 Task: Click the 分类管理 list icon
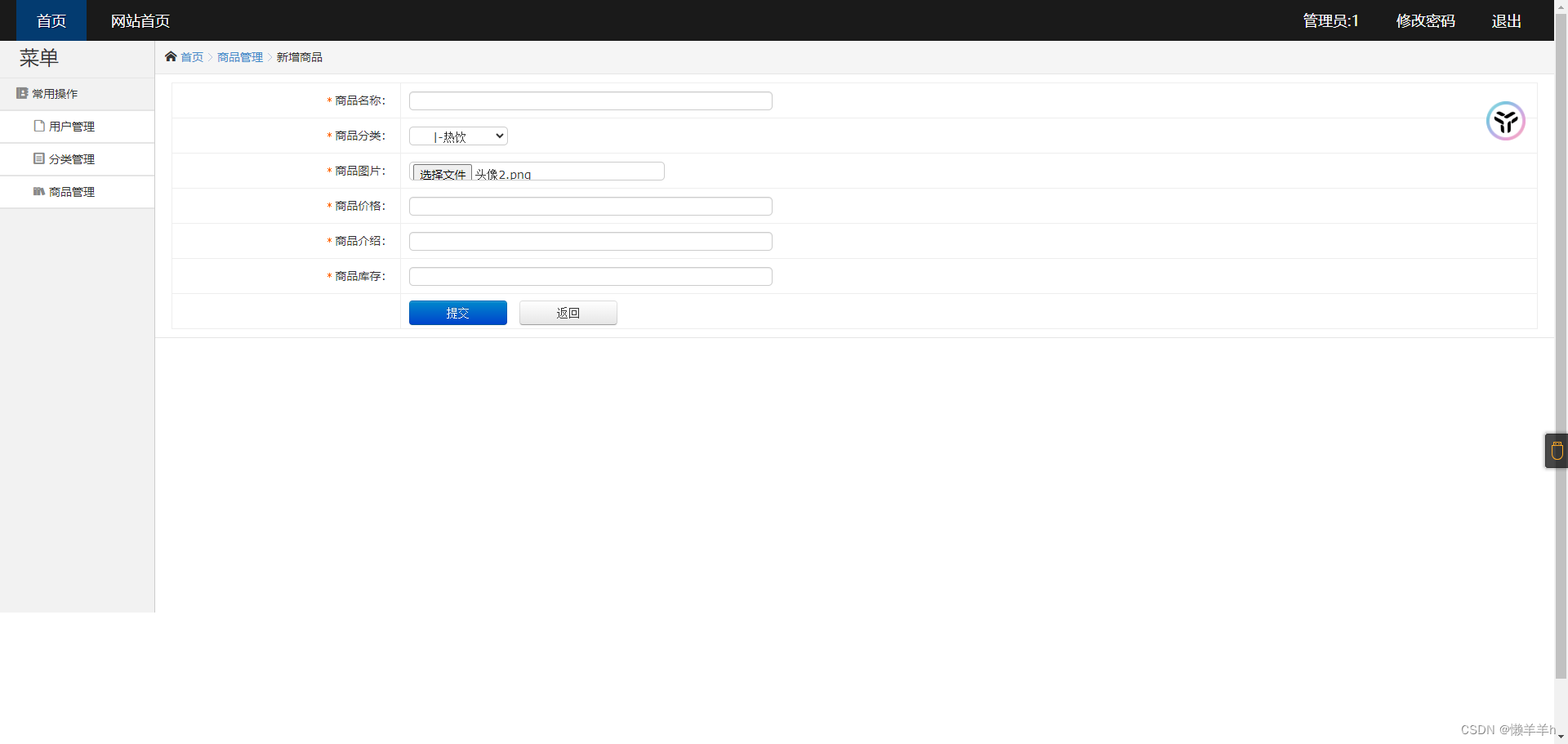(39, 158)
